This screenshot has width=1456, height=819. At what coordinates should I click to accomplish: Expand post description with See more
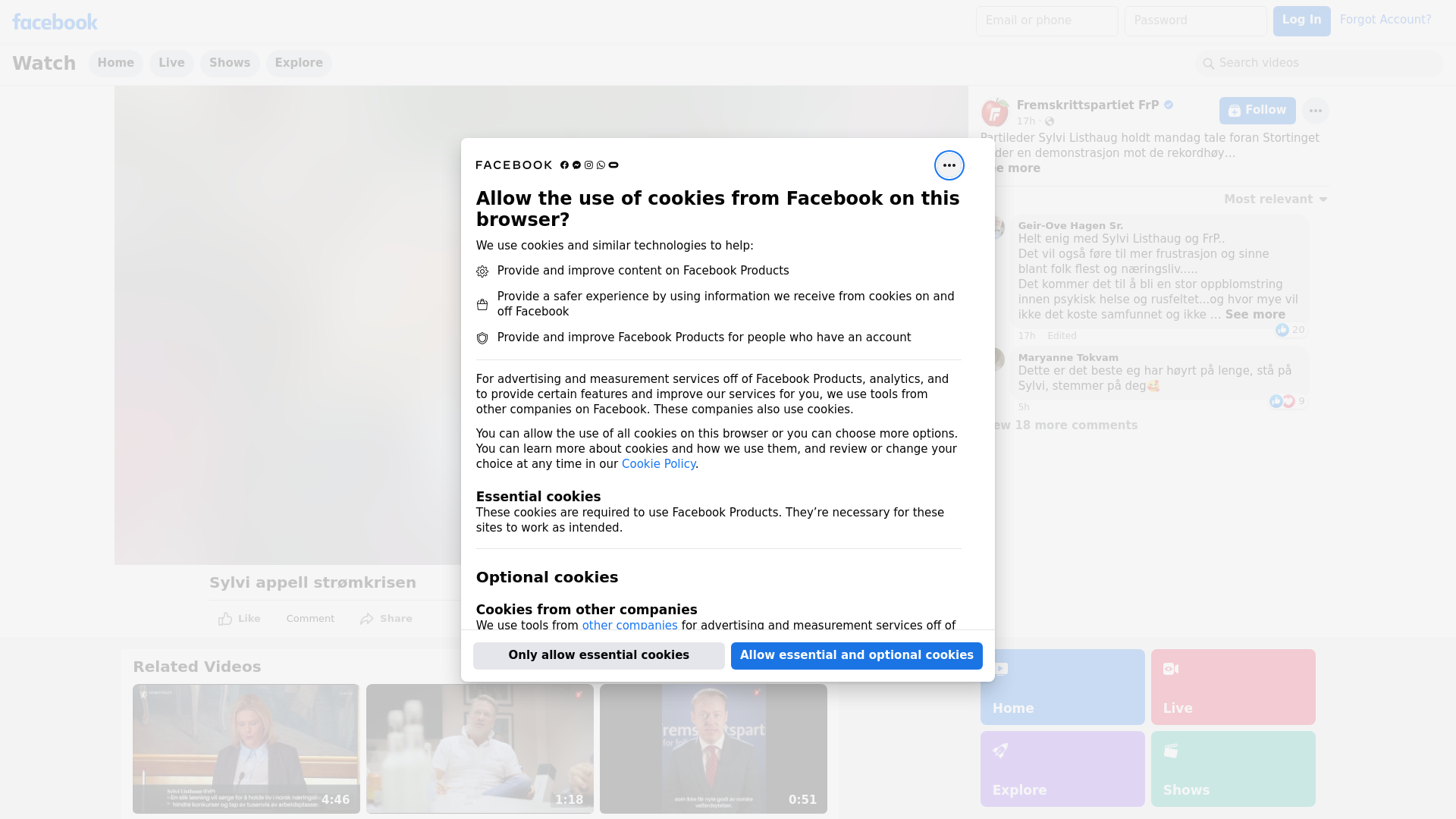pyautogui.click(x=1015, y=168)
